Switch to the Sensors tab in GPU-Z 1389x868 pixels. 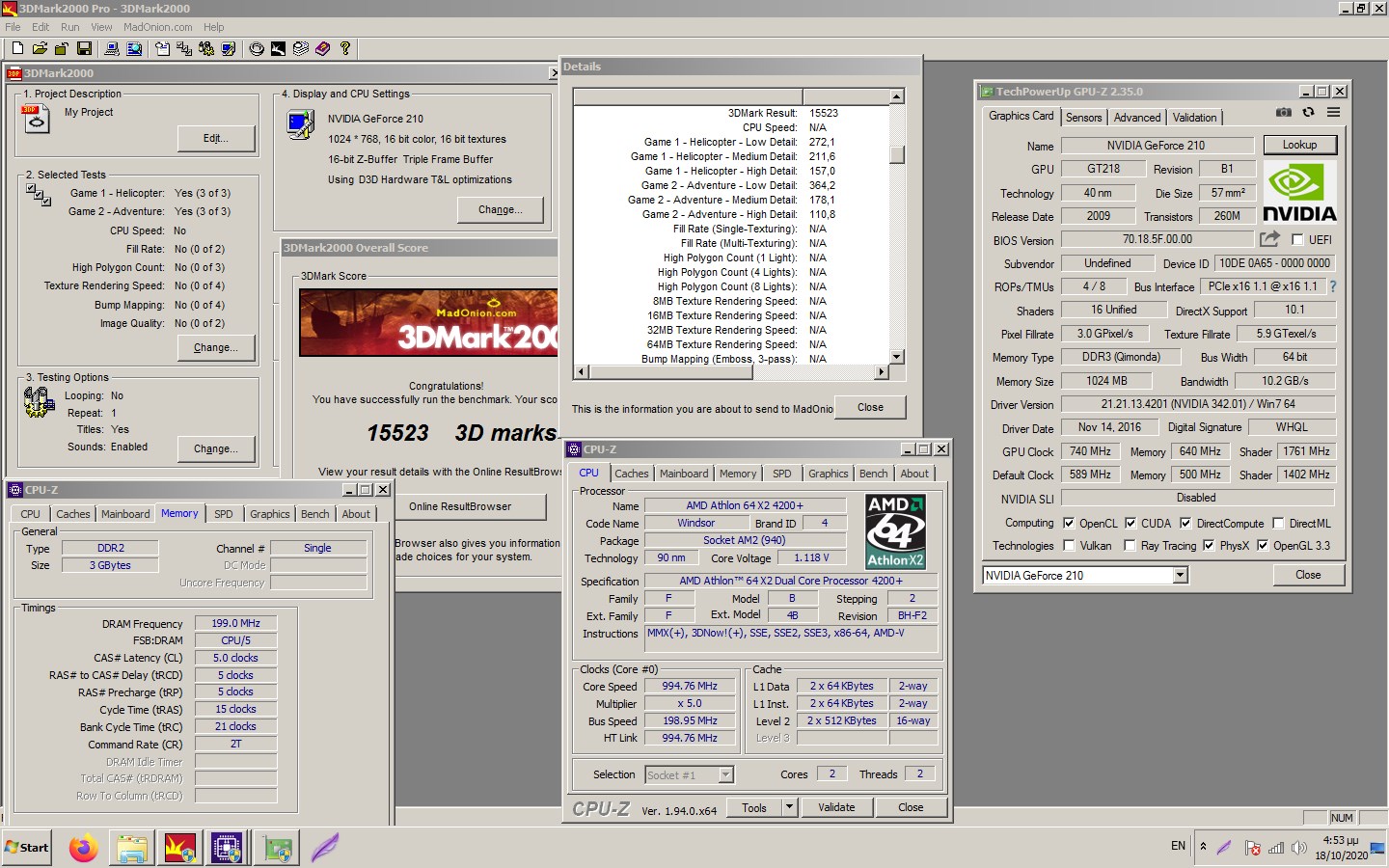[x=1083, y=118]
